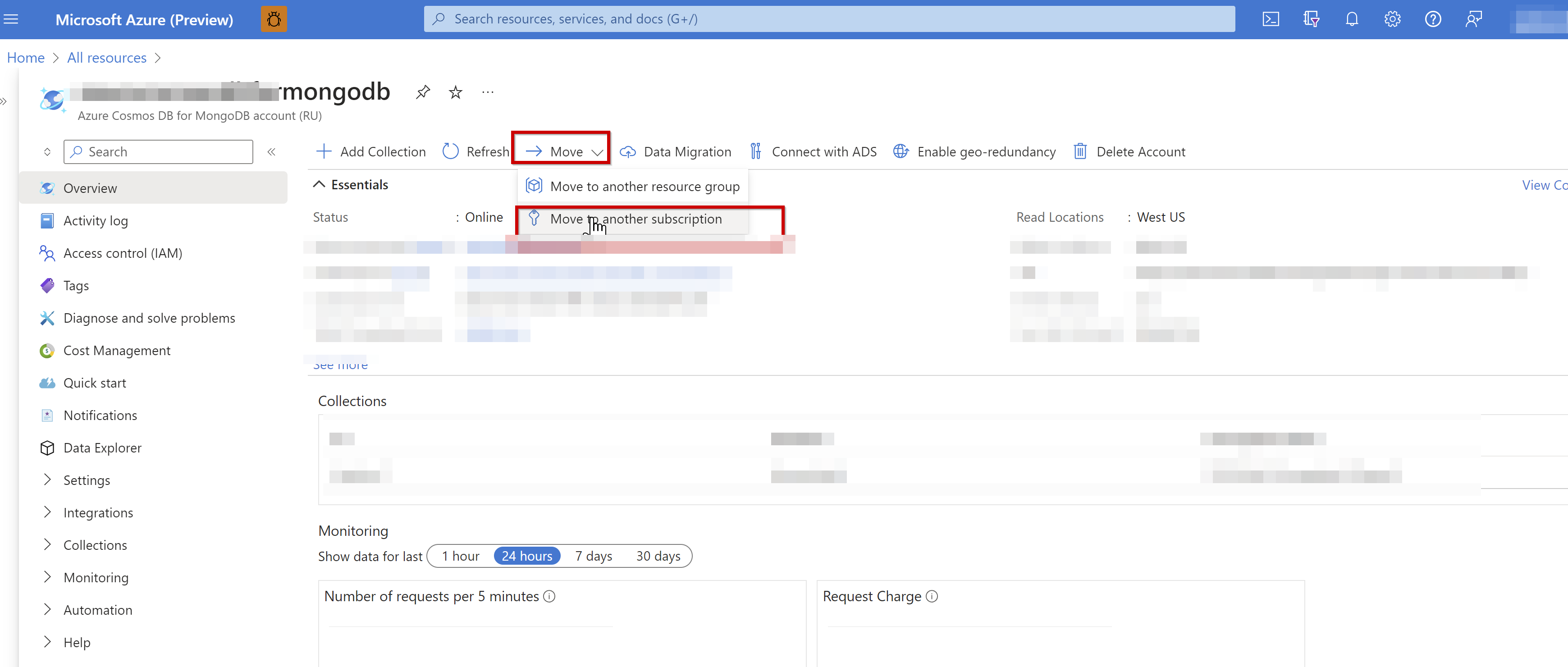Open the help question mark icon
This screenshot has width=1568, height=667.
pos(1433,19)
